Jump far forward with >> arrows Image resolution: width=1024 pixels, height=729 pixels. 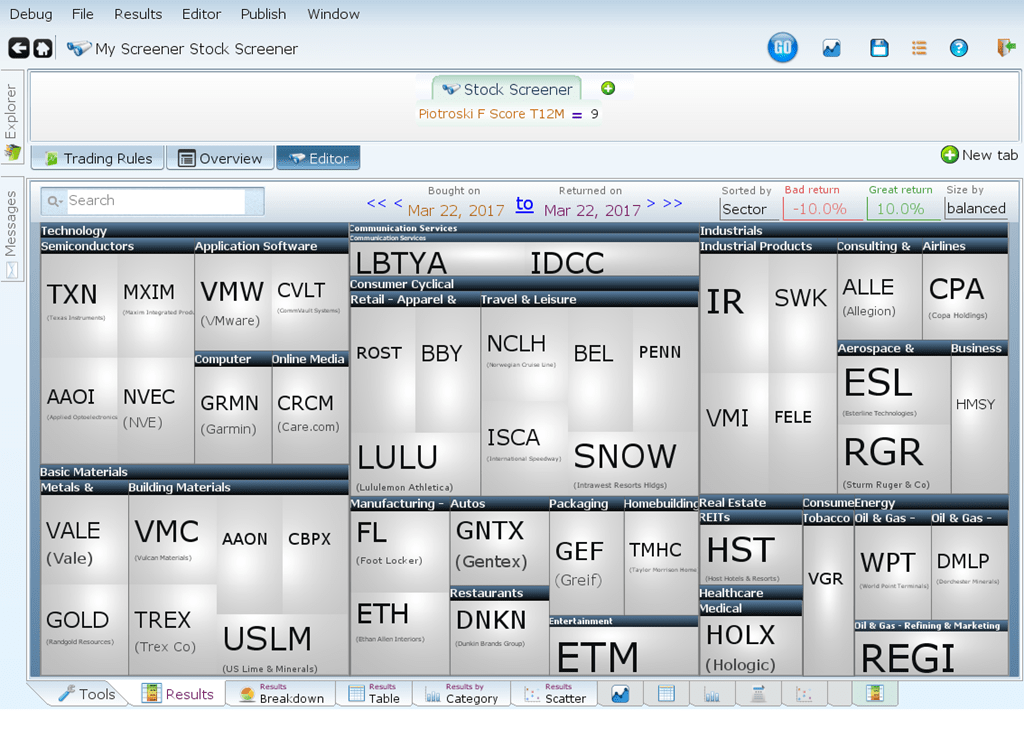673,203
